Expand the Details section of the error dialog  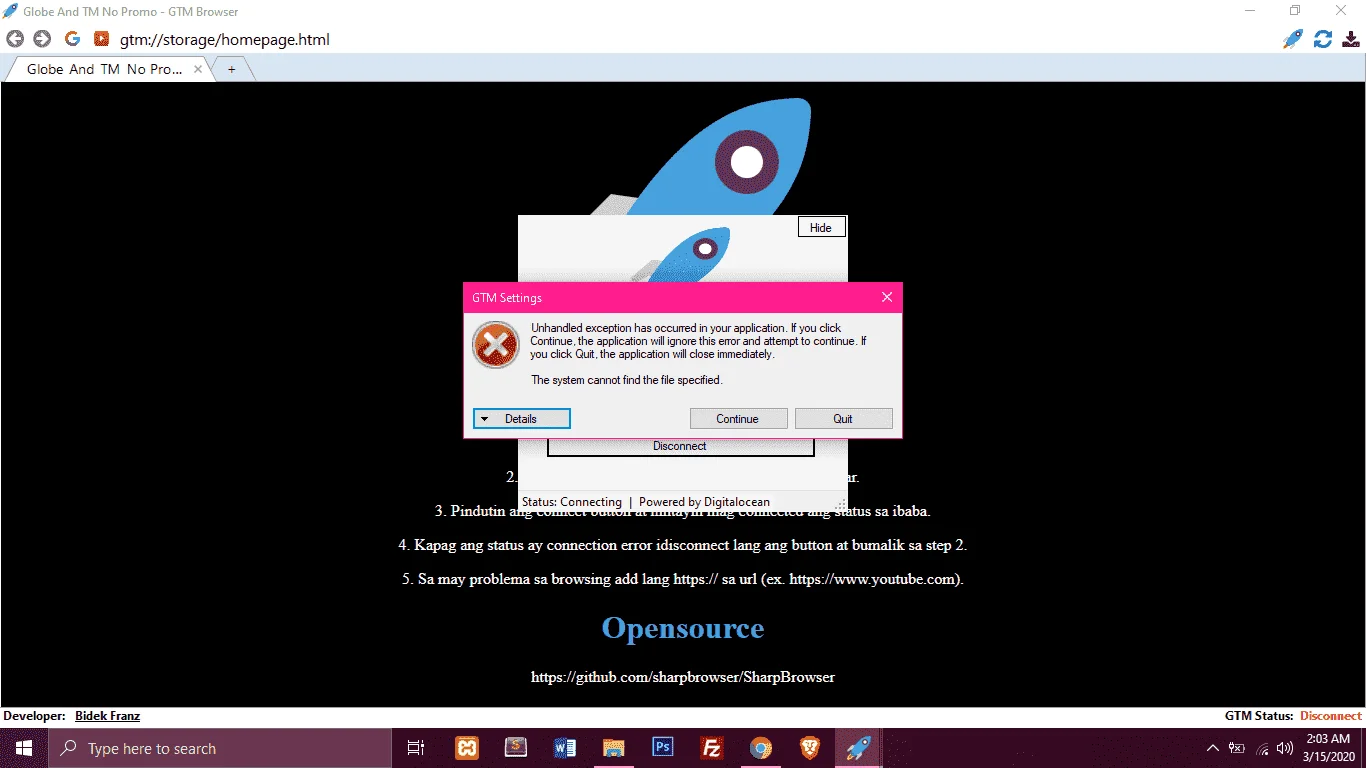coord(521,419)
